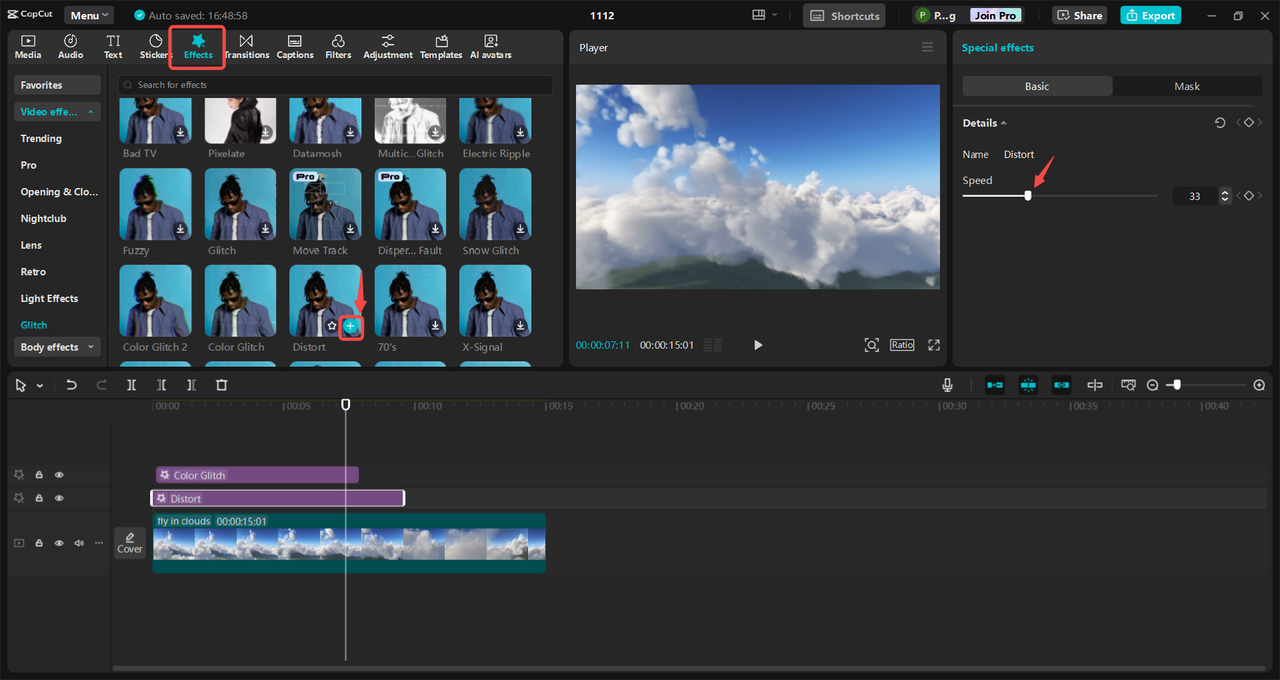Switch to the Filters tab
Screen dimensions: 1280x680
click(x=338, y=46)
